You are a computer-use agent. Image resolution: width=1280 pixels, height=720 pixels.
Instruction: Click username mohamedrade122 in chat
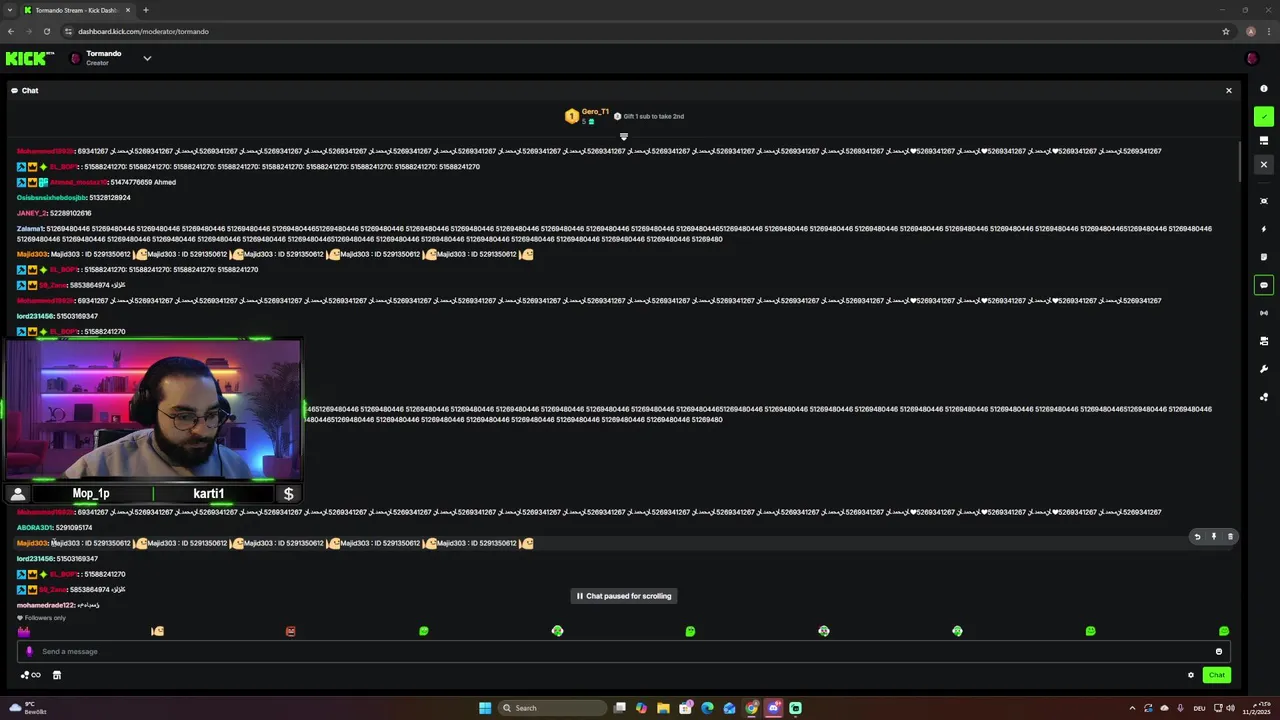point(45,605)
